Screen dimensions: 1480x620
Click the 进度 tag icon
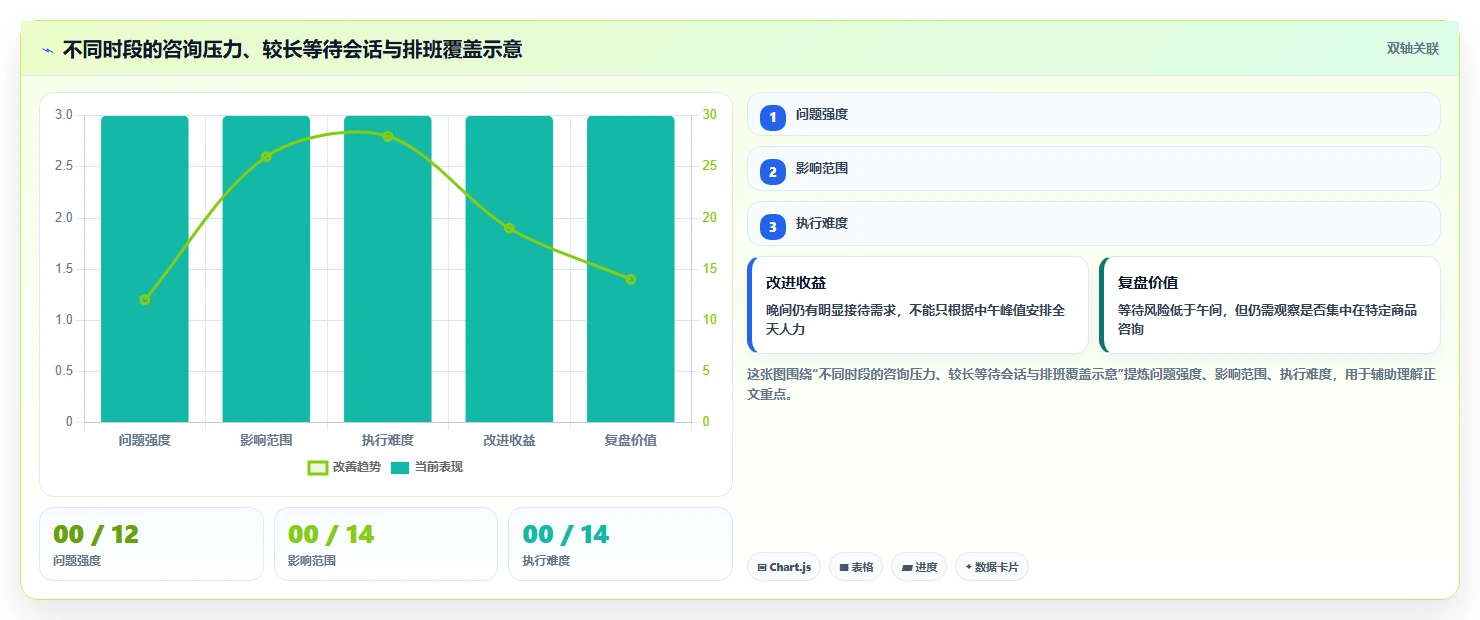[x=907, y=567]
